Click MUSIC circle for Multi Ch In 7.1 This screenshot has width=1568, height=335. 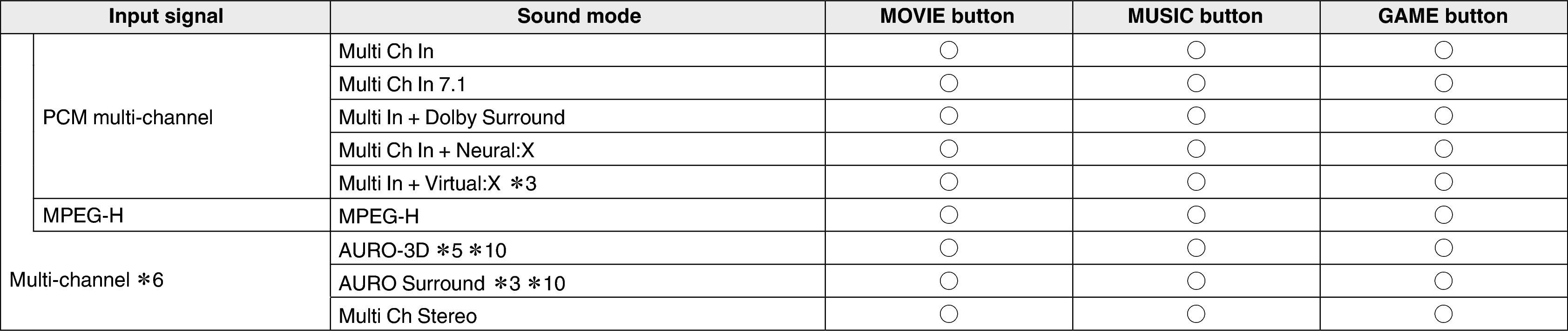pyautogui.click(x=1196, y=83)
